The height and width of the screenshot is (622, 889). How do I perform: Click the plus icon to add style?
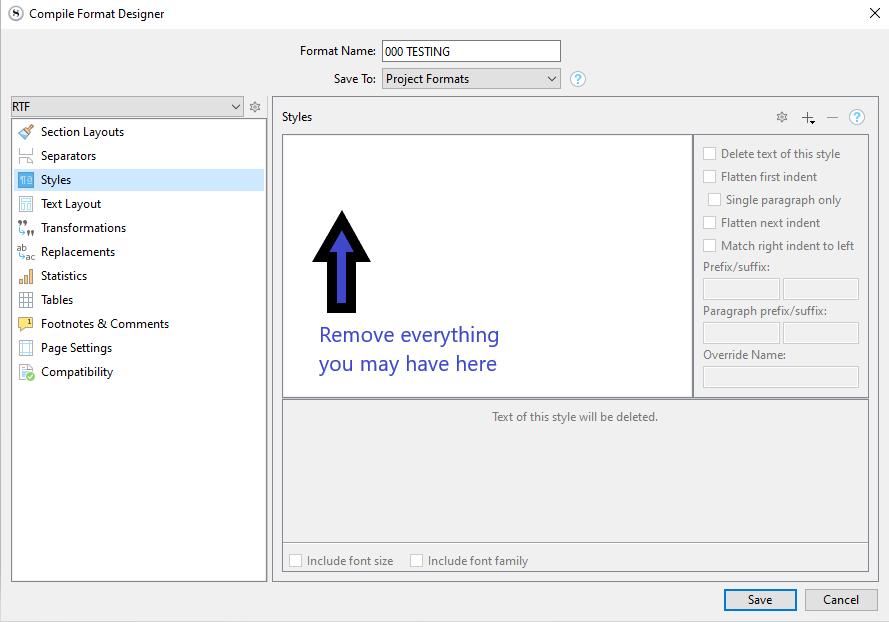(x=808, y=117)
